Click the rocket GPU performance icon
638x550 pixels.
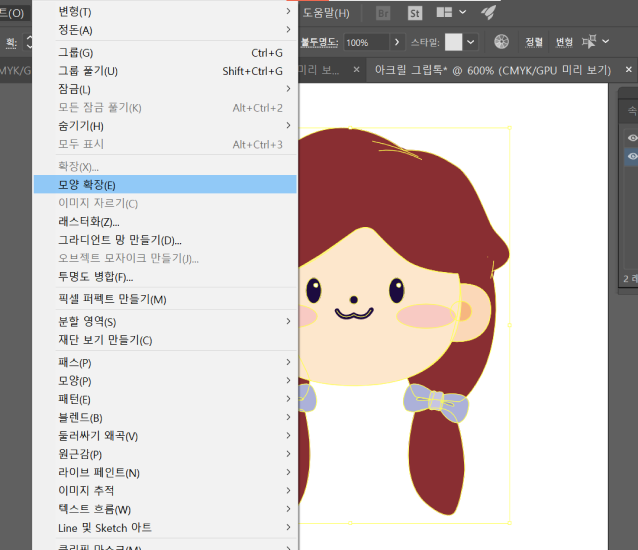pyautogui.click(x=488, y=13)
